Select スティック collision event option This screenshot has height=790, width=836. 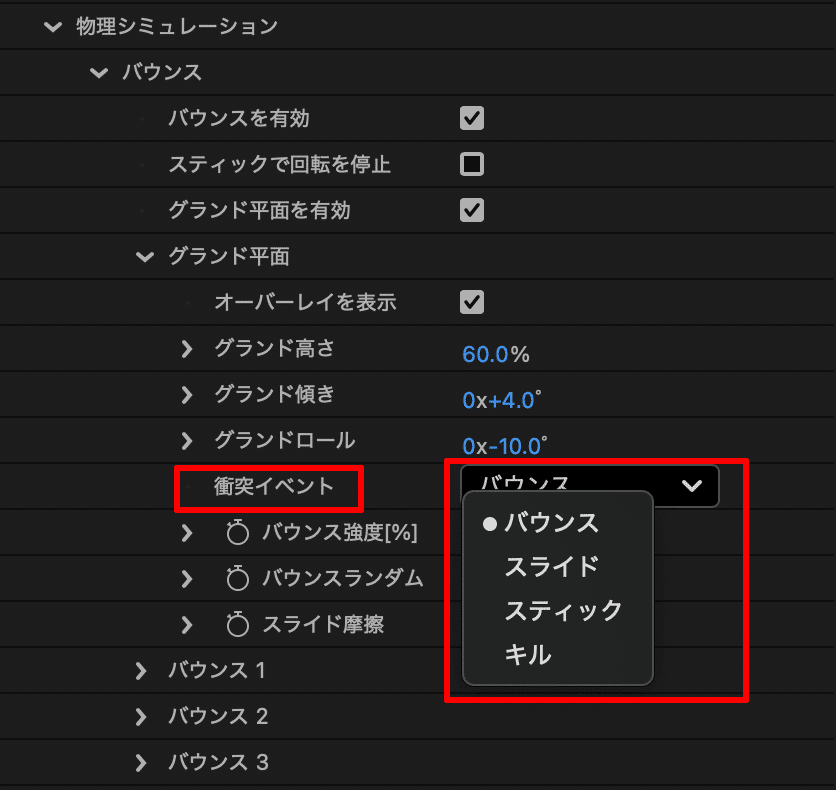565,611
